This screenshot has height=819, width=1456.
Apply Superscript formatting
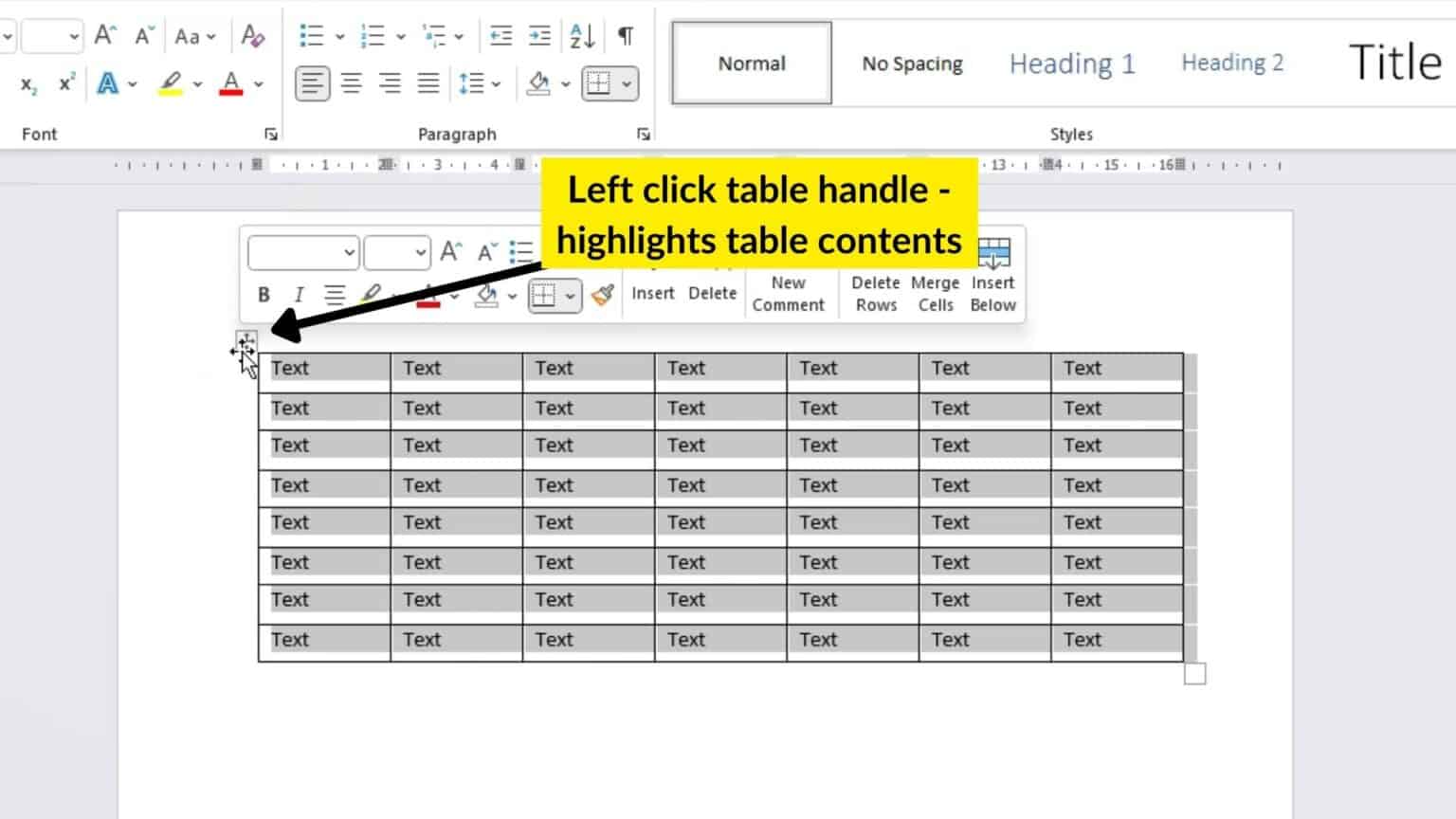click(64, 83)
